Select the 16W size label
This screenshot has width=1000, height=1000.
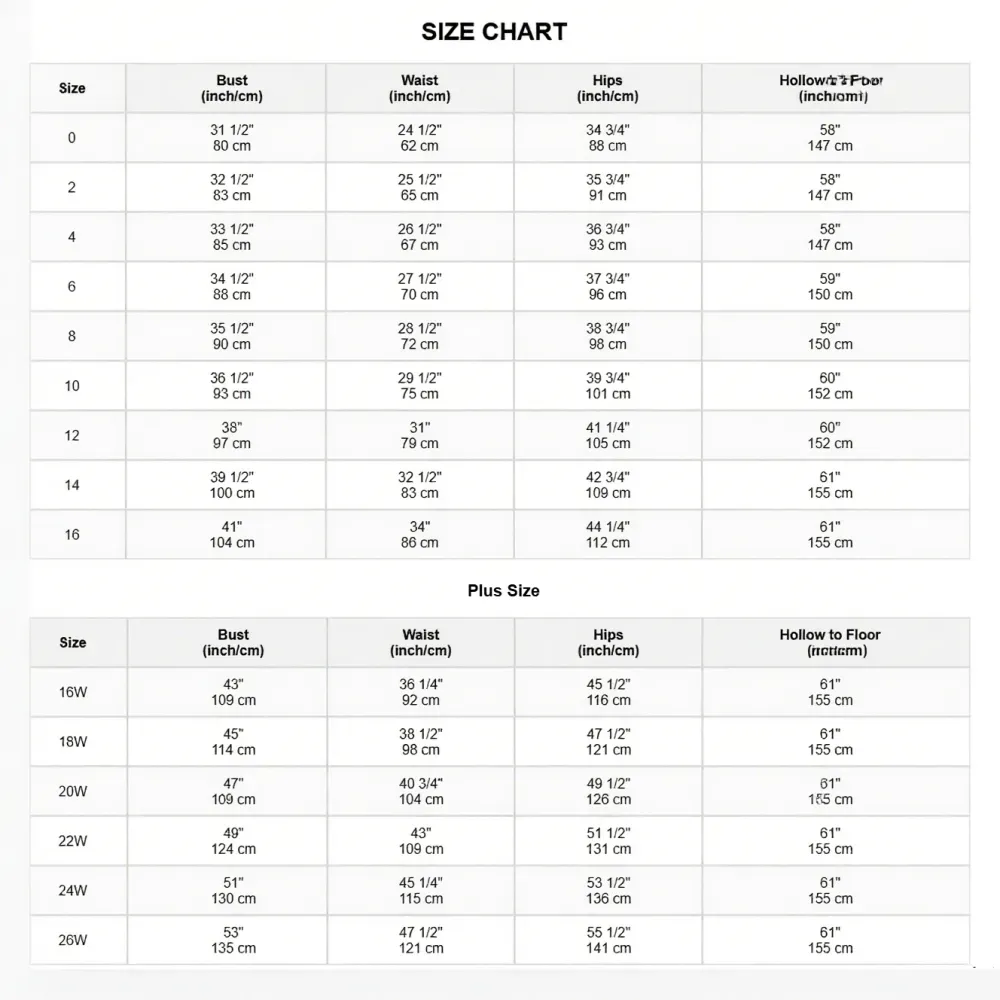(73, 692)
